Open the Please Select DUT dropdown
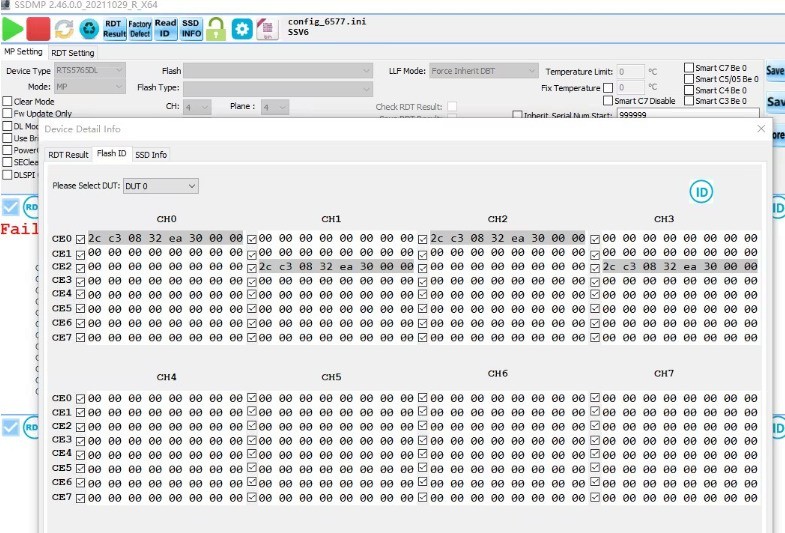Screen dimensions: 785x533 [x=161, y=186]
